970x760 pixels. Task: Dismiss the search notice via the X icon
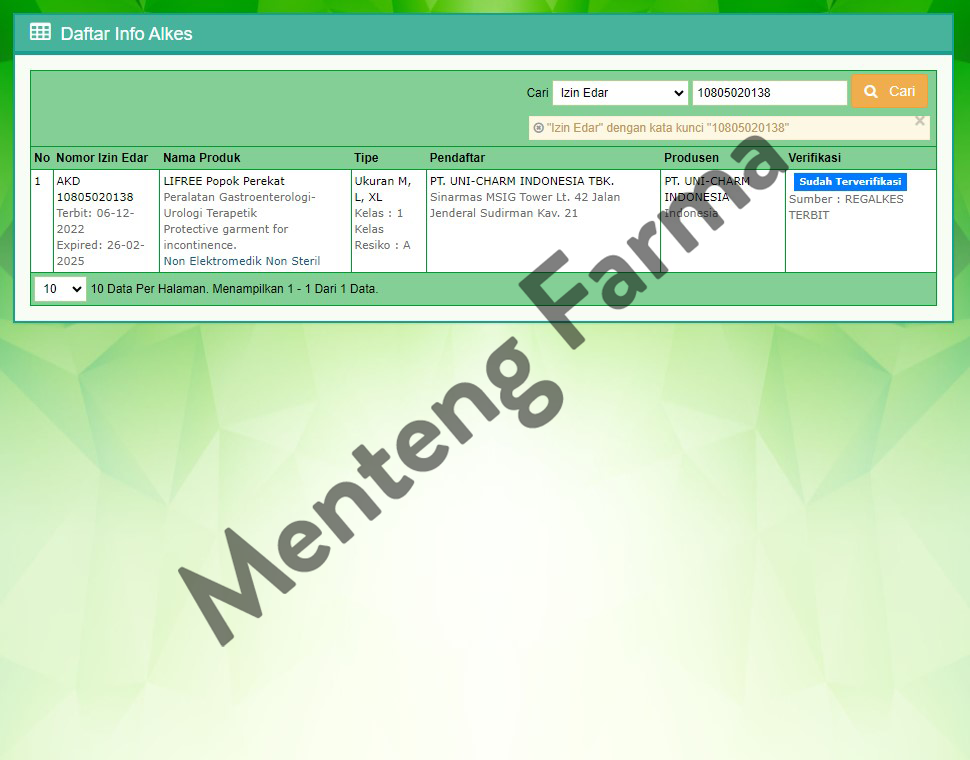coord(919,121)
